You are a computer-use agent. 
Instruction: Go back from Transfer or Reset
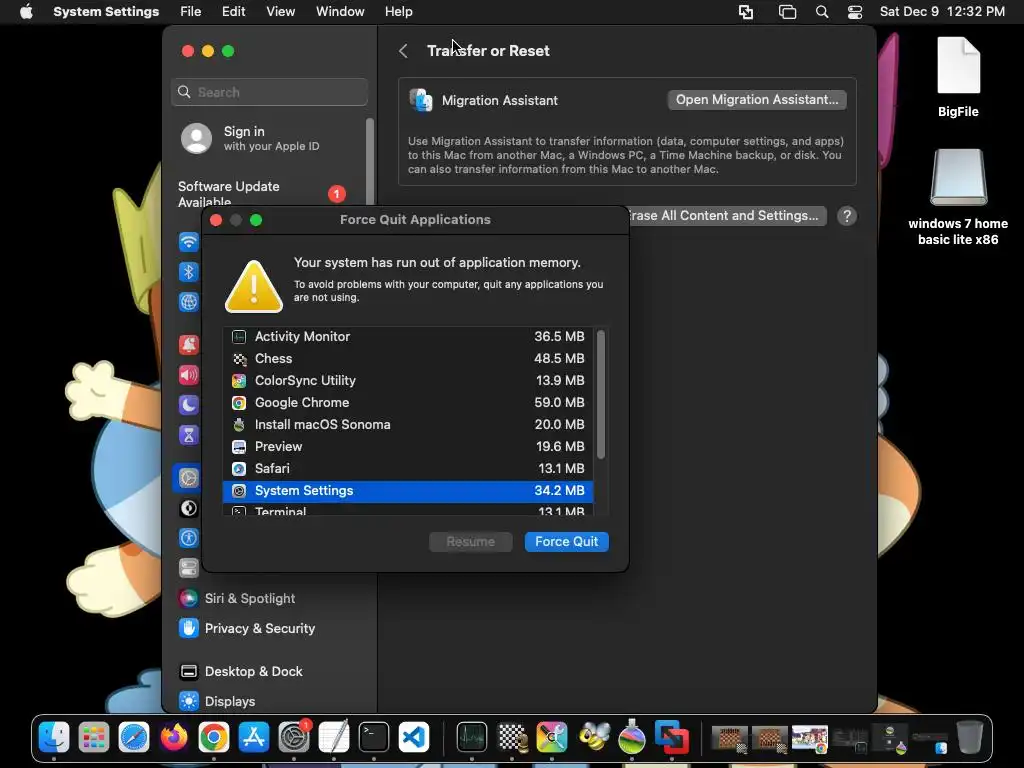[404, 51]
